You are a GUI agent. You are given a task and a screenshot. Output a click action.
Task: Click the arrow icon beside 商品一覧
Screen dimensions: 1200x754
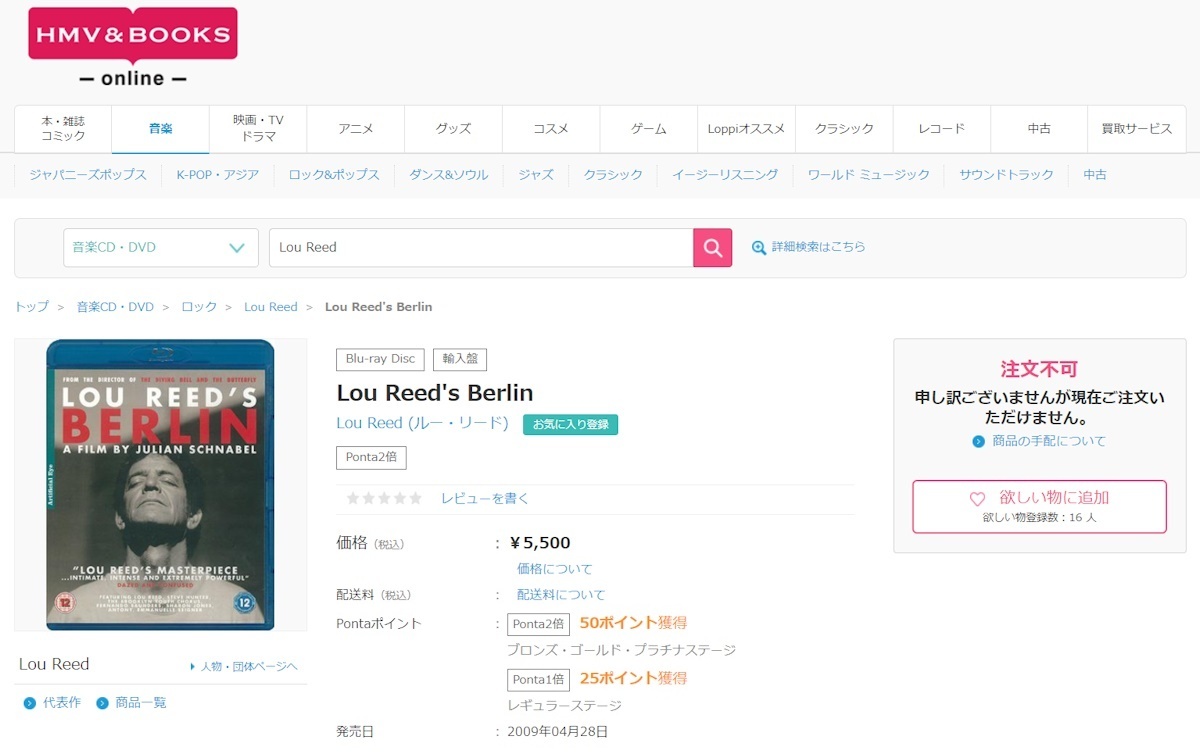click(x=102, y=703)
